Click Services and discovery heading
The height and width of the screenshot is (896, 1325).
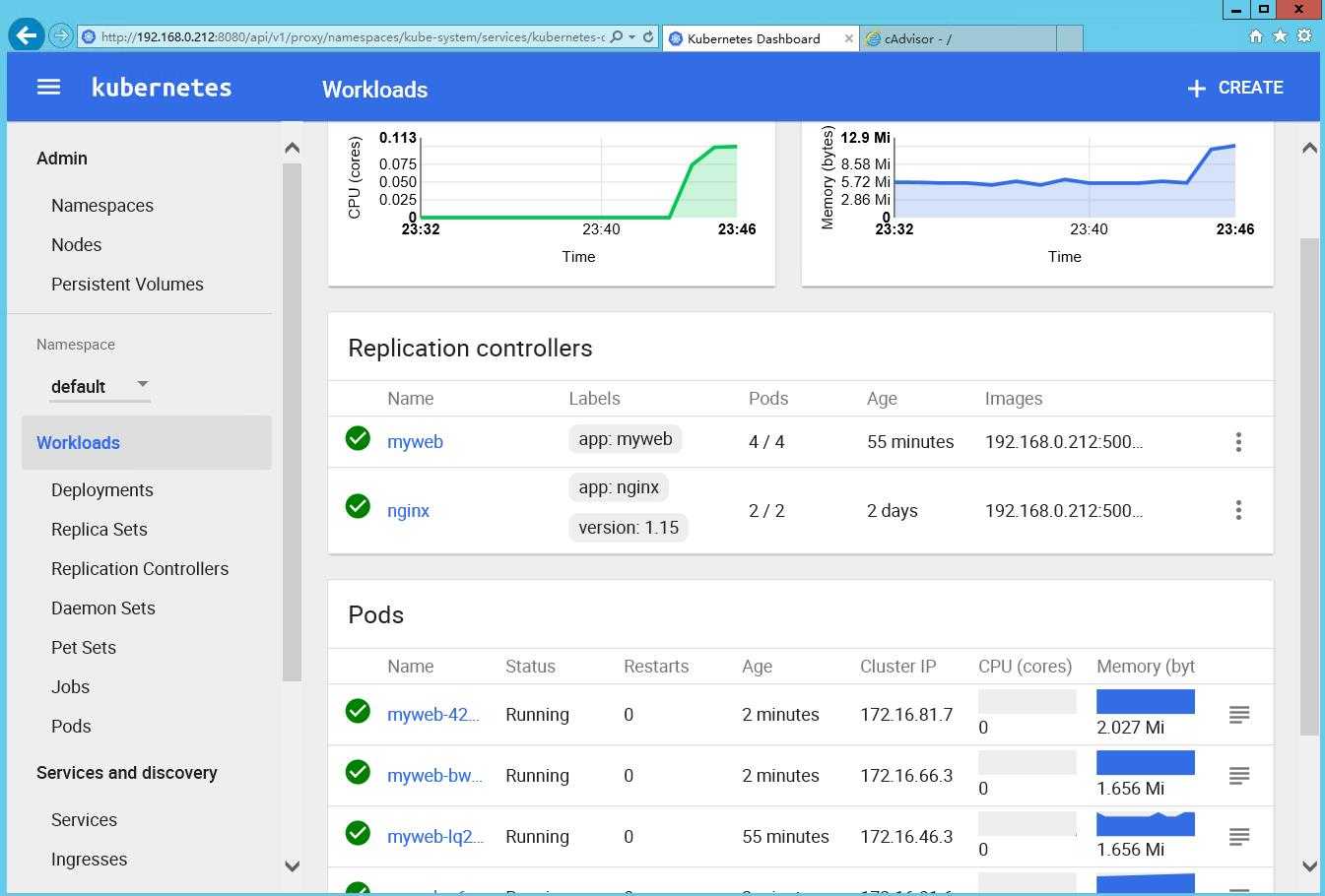click(x=127, y=773)
